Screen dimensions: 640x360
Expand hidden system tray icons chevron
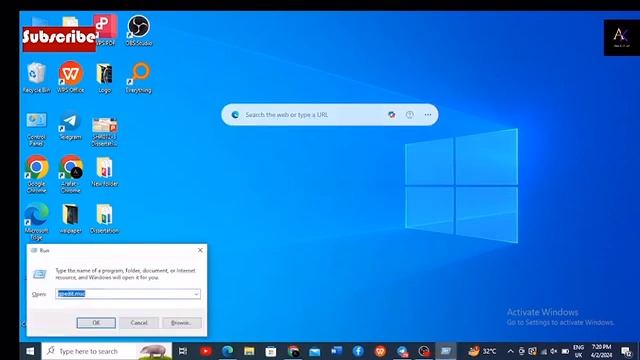(510, 351)
